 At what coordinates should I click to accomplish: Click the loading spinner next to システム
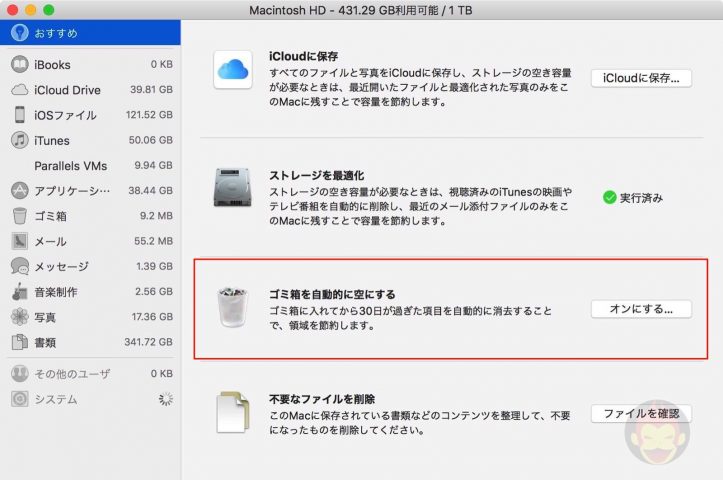pos(166,399)
